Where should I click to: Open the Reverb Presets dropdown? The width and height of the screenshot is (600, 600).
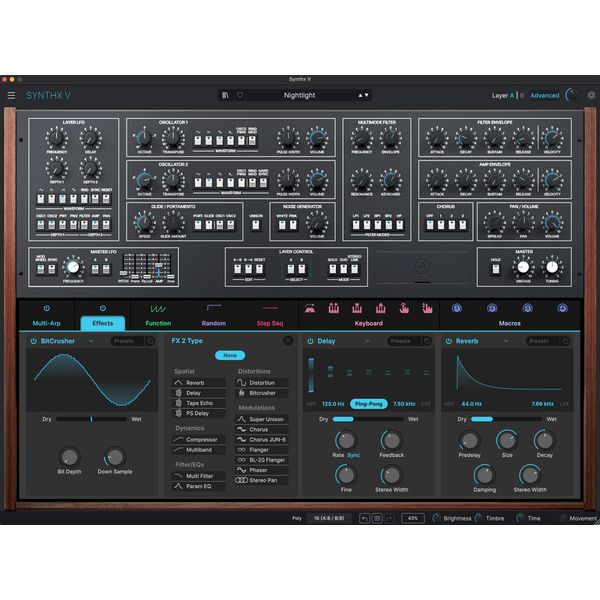(543, 341)
